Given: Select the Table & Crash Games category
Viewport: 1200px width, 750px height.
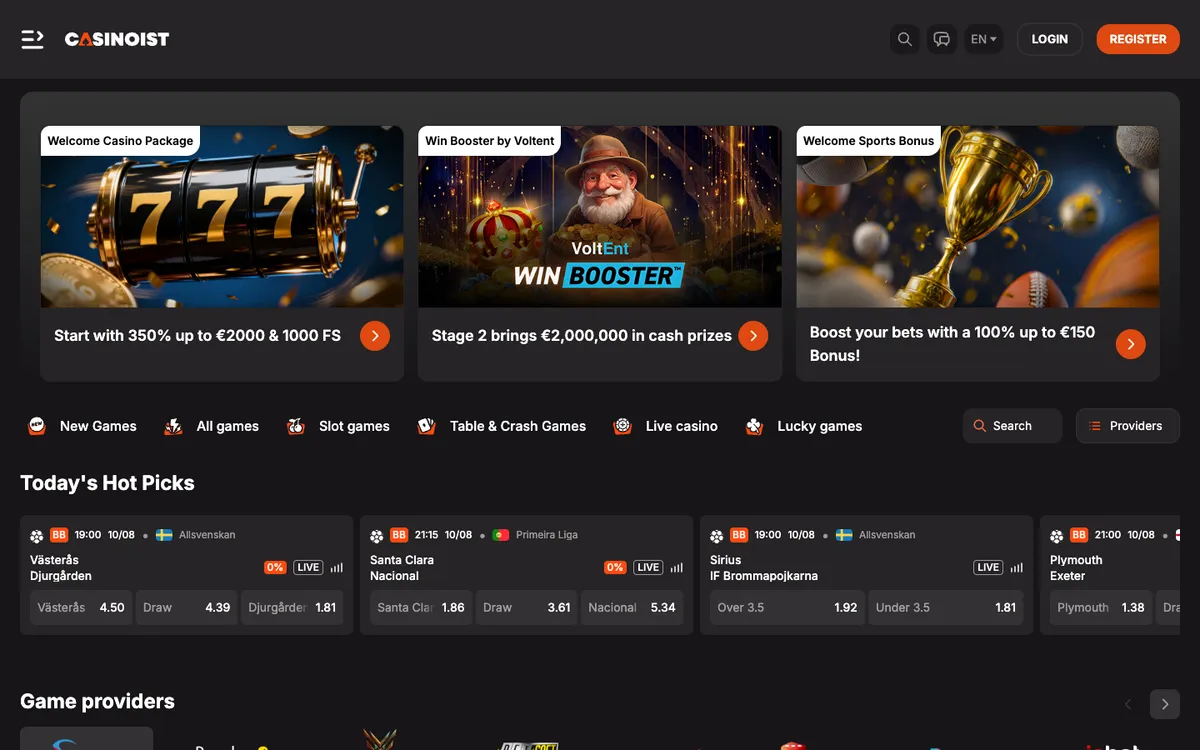Looking at the screenshot, I should pos(502,426).
